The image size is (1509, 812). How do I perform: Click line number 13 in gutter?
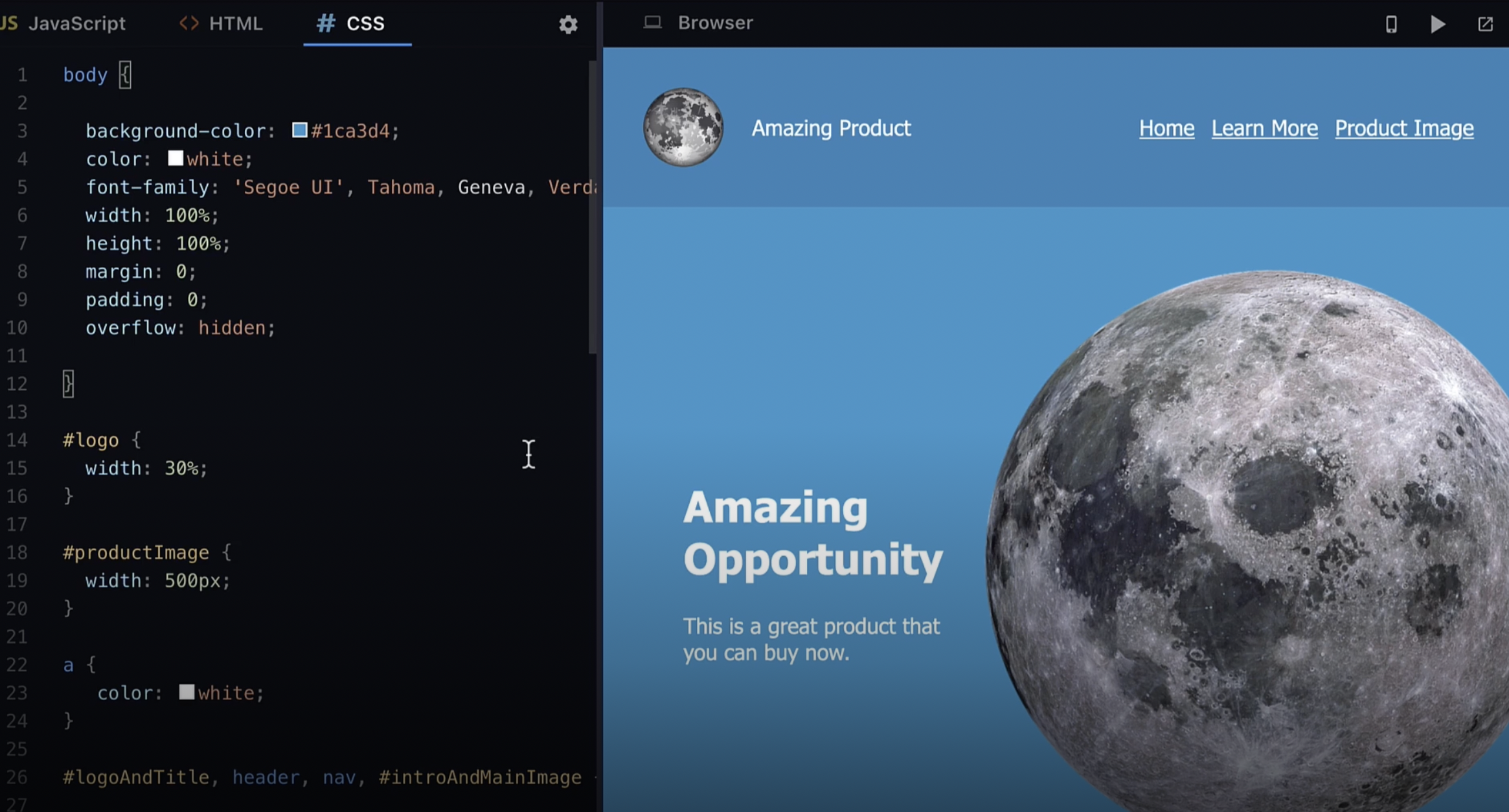pyautogui.click(x=17, y=412)
